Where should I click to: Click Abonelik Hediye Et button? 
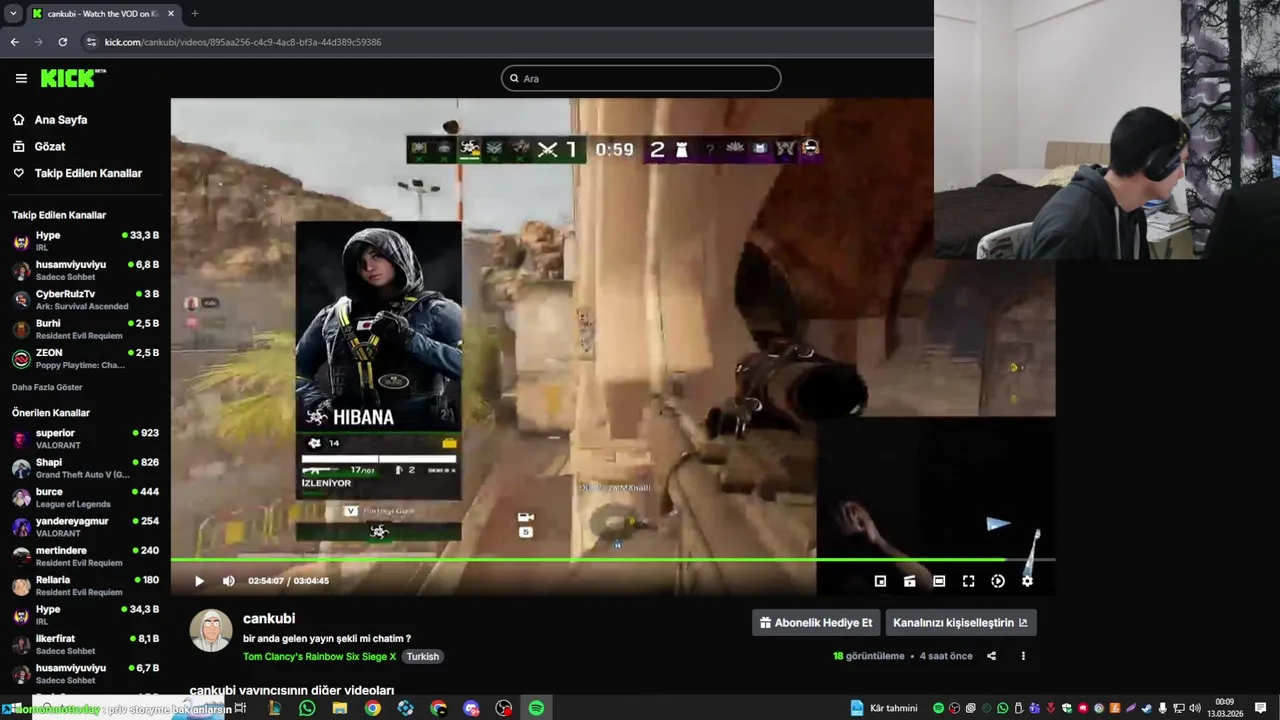pos(816,622)
